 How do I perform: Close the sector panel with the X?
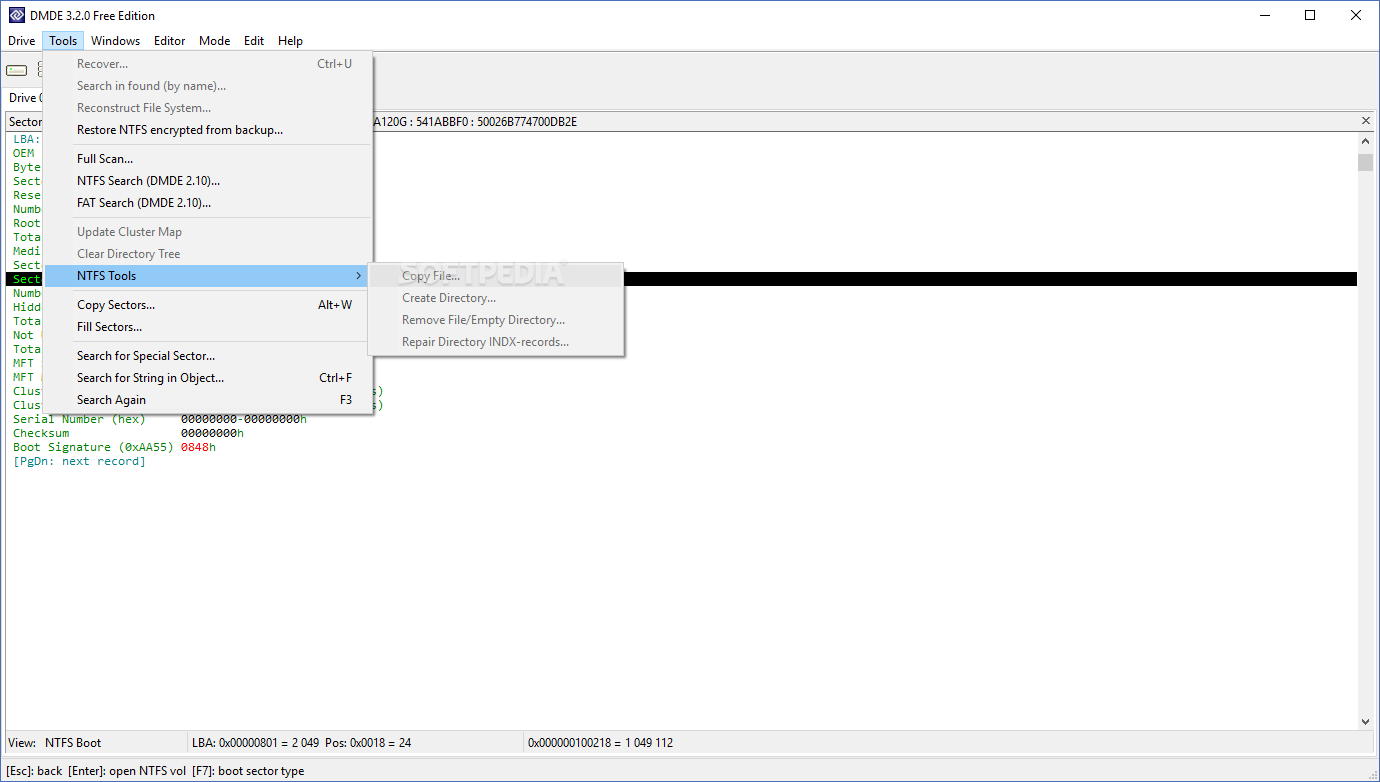[1366, 121]
